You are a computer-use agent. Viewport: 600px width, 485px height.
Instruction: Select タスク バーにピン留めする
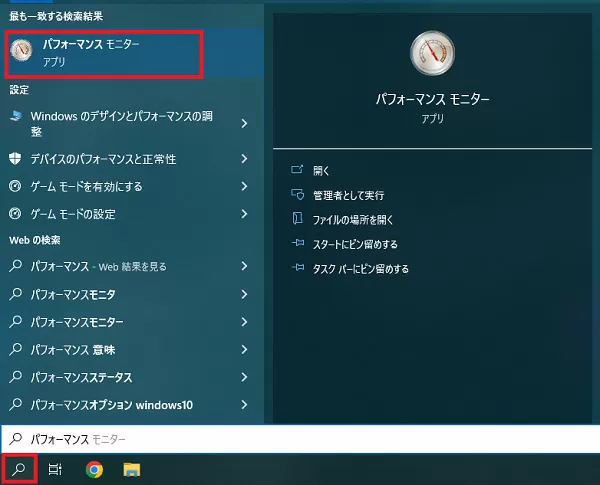pos(360,269)
